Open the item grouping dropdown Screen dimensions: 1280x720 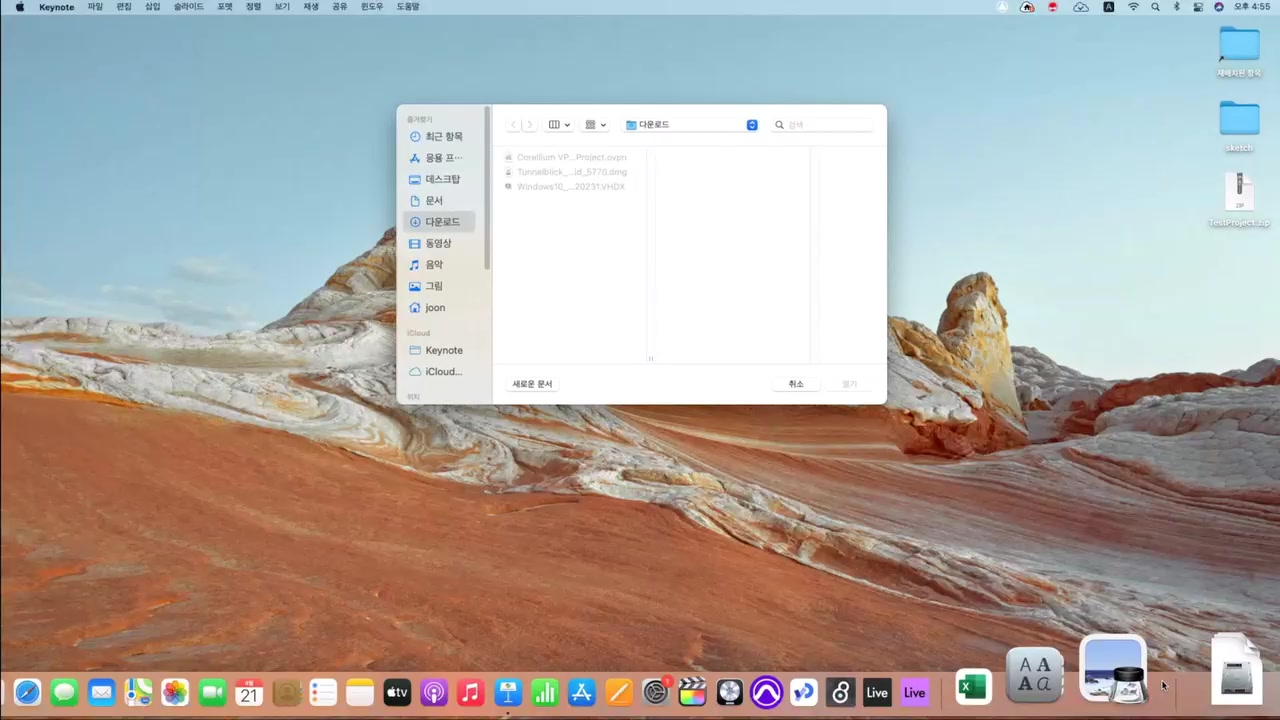tap(595, 125)
